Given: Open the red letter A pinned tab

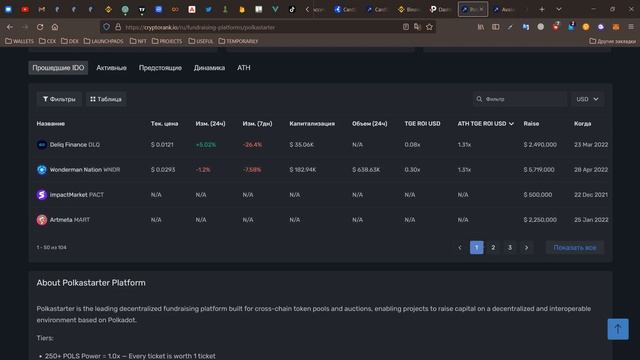Looking at the screenshot, I should click(192, 9).
